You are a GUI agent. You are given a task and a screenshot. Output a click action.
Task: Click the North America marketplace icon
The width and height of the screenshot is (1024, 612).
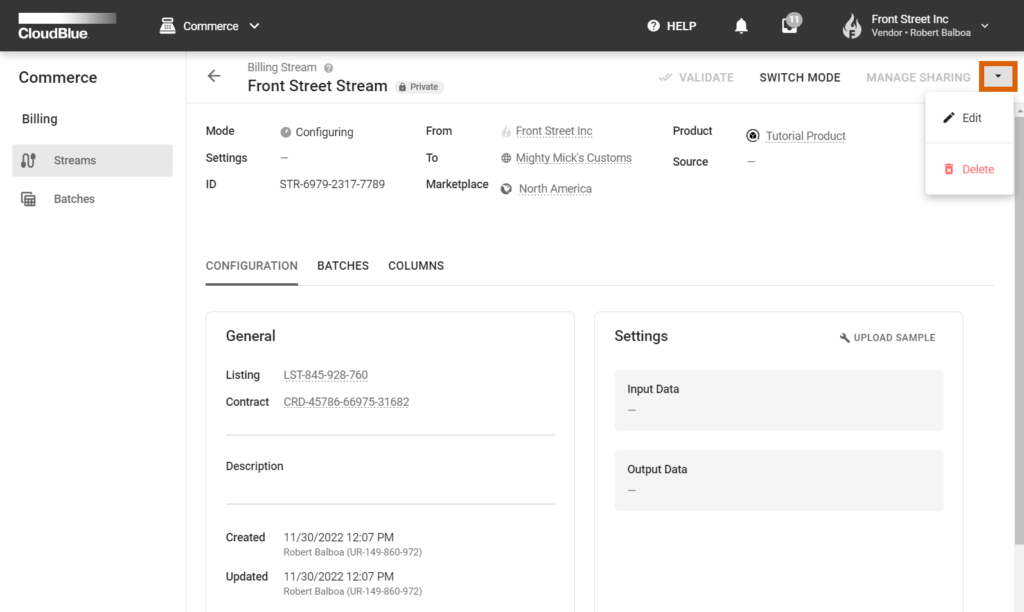tap(506, 189)
